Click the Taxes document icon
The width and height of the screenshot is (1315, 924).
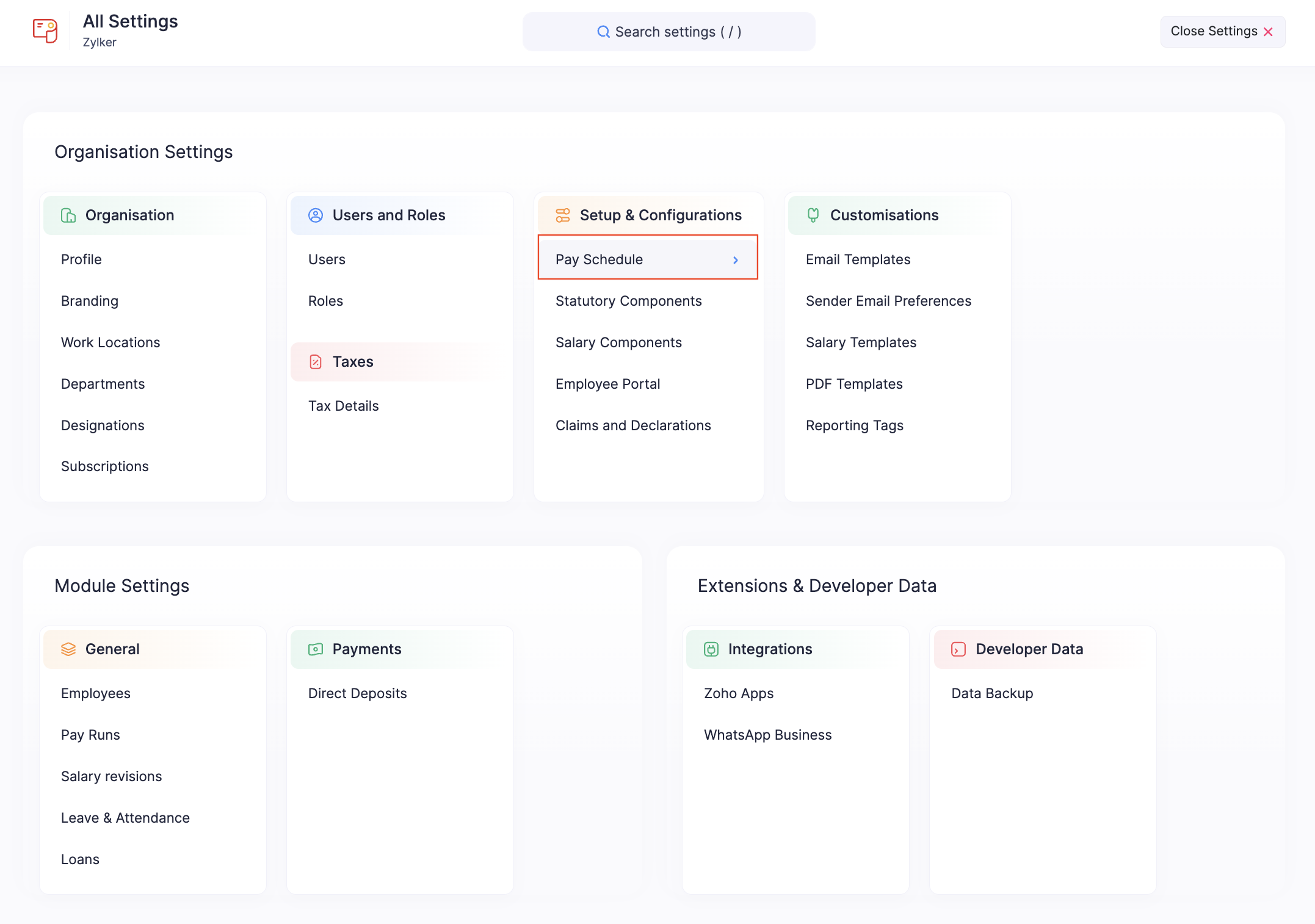pos(316,362)
